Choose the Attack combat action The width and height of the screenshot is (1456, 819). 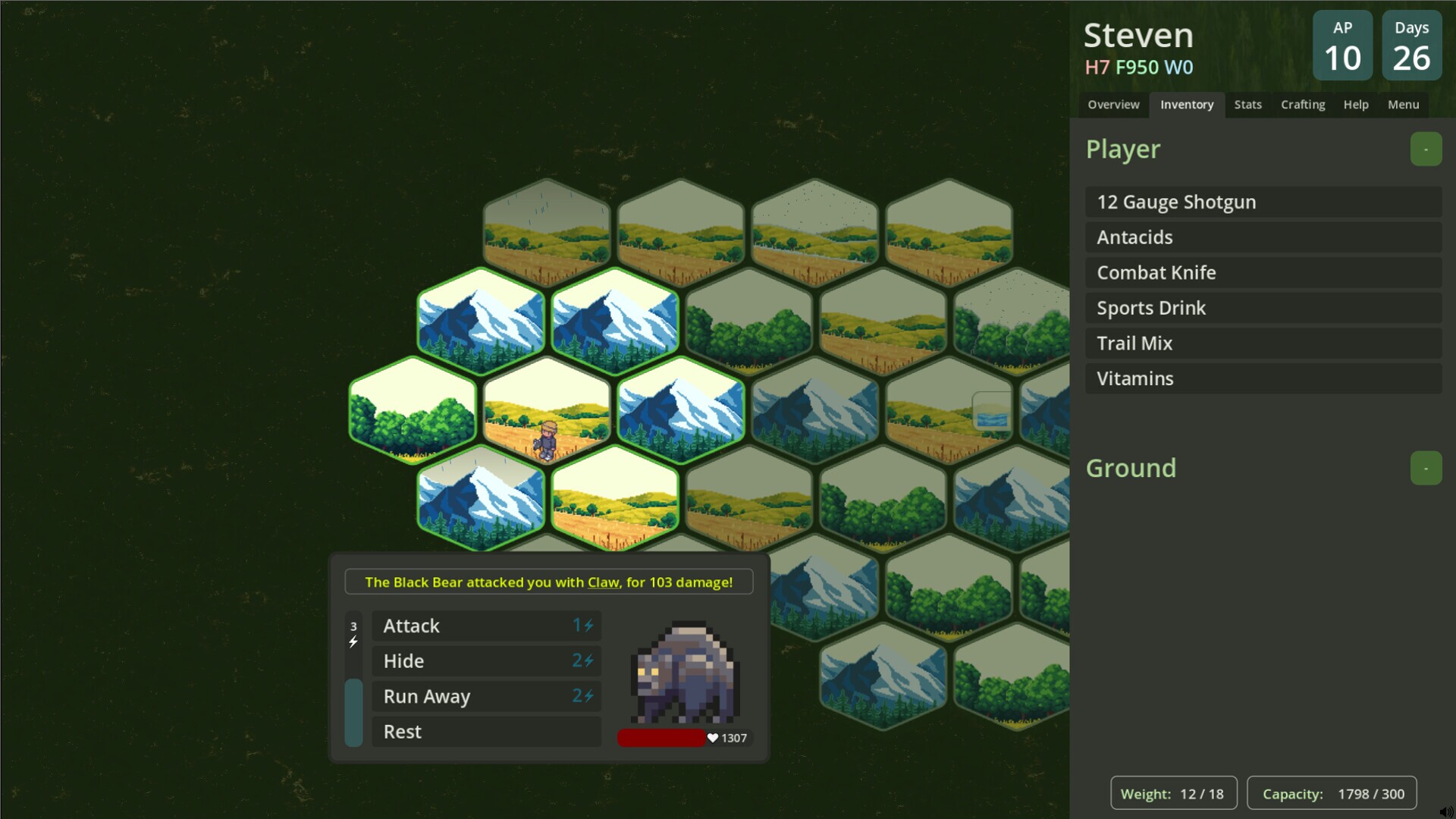486,626
